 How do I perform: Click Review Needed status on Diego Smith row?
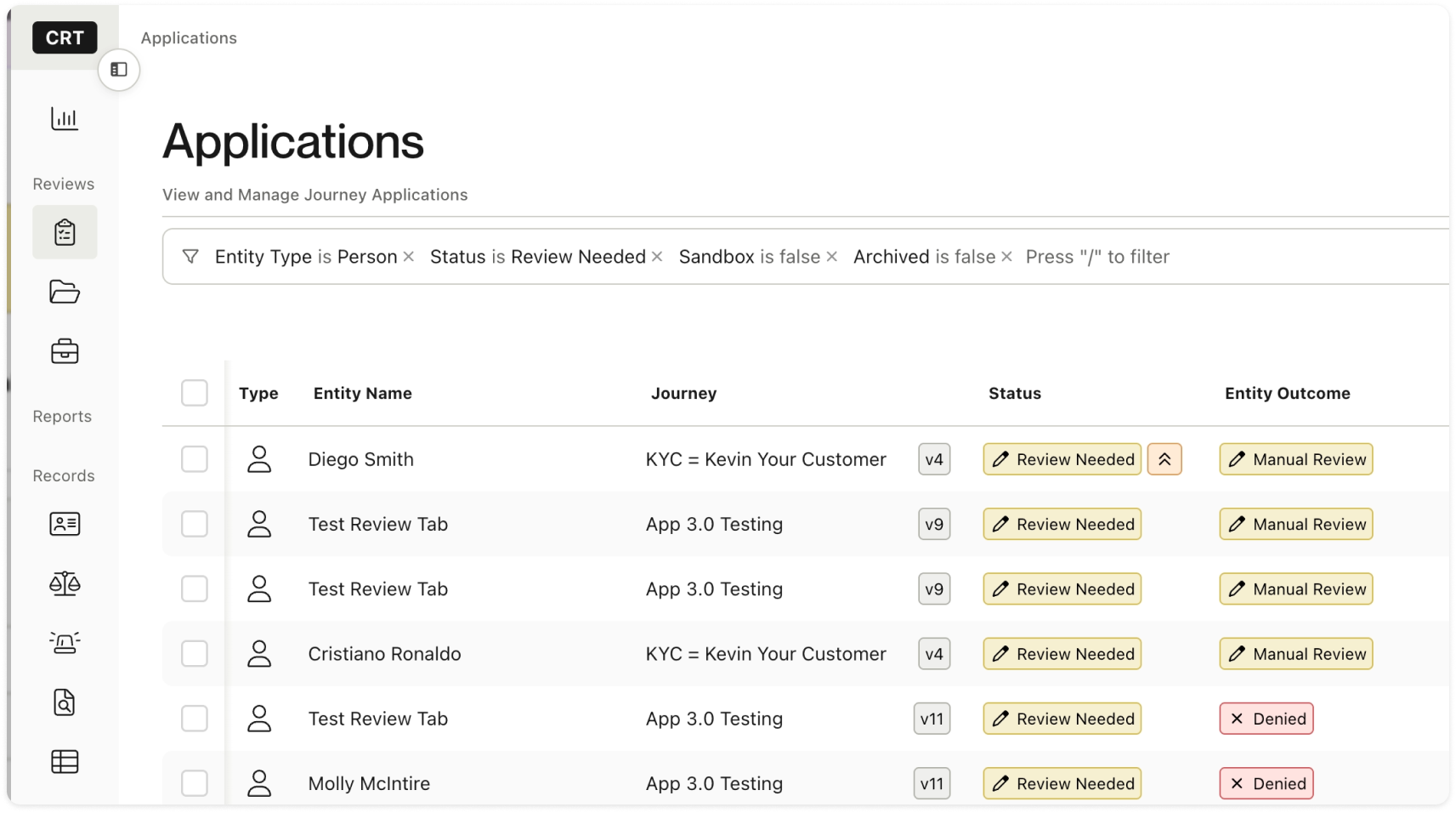click(x=1062, y=459)
